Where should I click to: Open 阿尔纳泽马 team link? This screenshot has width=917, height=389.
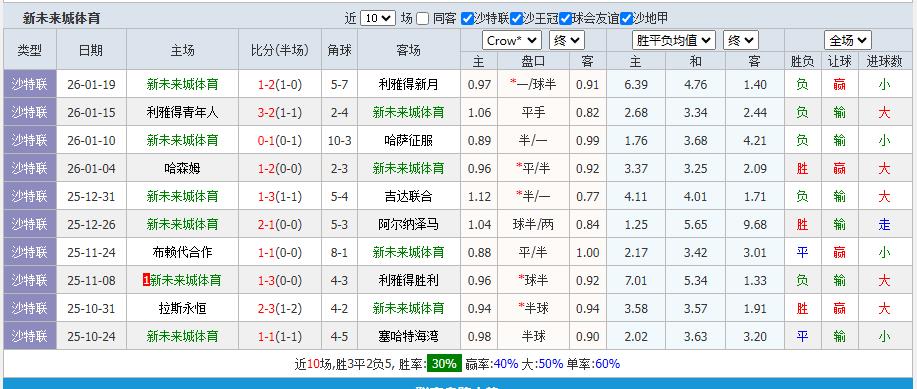click(x=408, y=225)
